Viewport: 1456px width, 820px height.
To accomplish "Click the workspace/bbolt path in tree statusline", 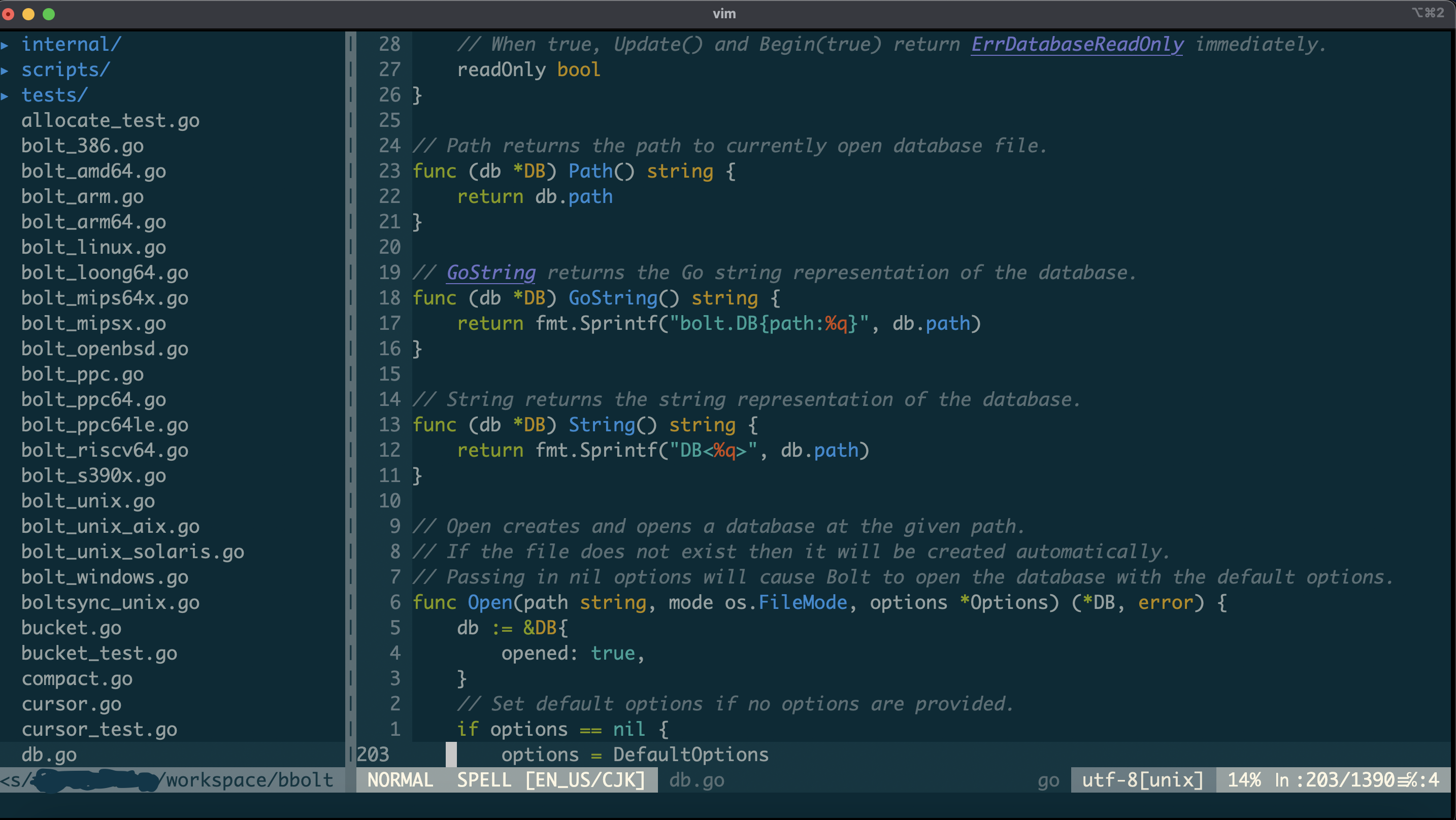I will pos(249,780).
